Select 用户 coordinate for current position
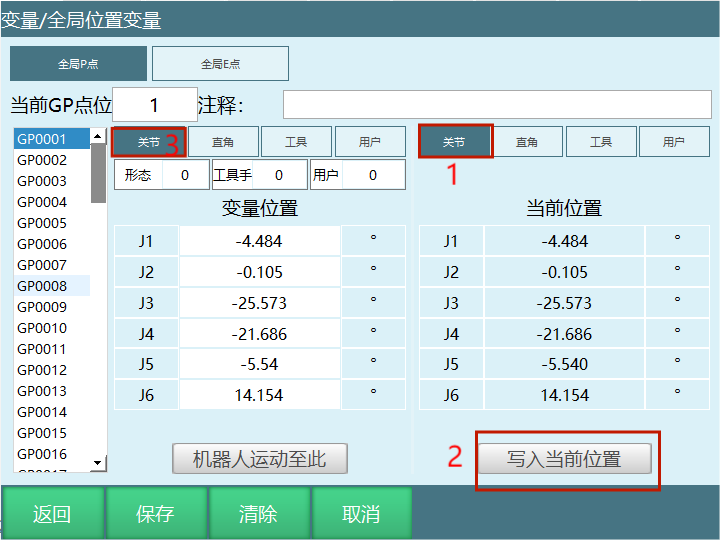Viewport: 720px width, 540px height. tap(673, 142)
